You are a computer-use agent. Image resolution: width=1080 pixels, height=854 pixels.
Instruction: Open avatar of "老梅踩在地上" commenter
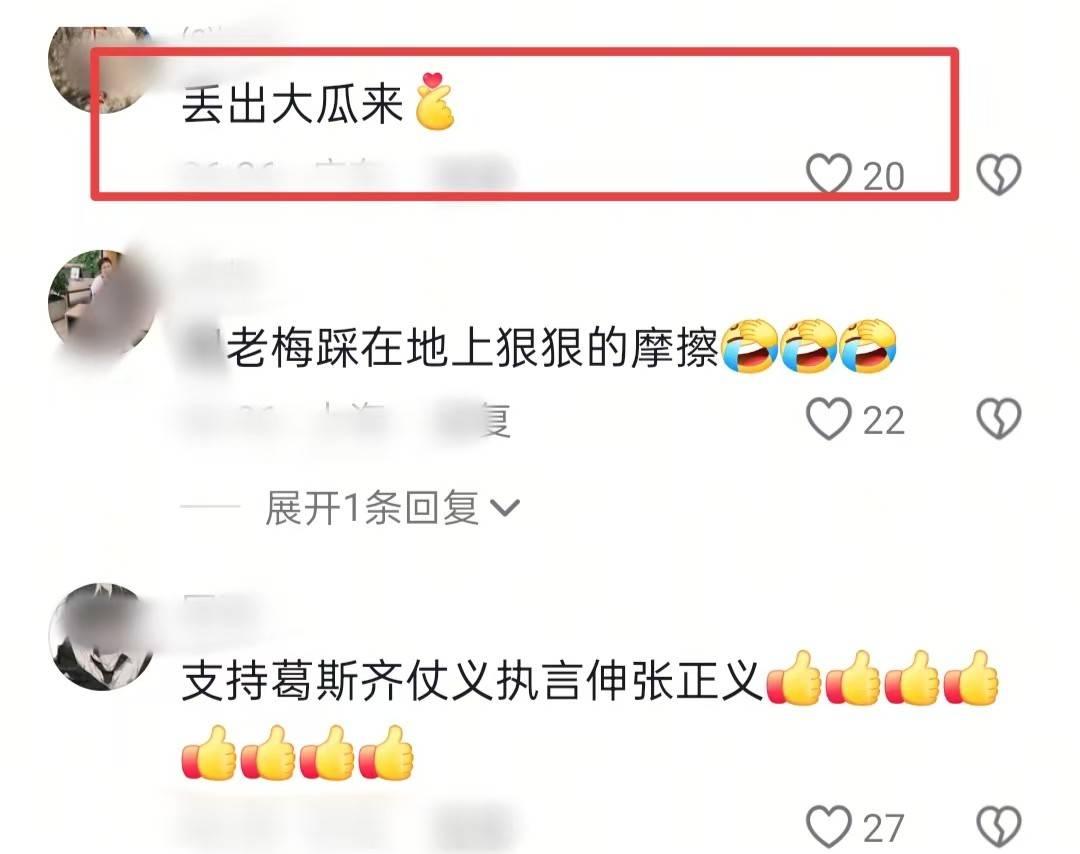pyautogui.click(x=102, y=303)
